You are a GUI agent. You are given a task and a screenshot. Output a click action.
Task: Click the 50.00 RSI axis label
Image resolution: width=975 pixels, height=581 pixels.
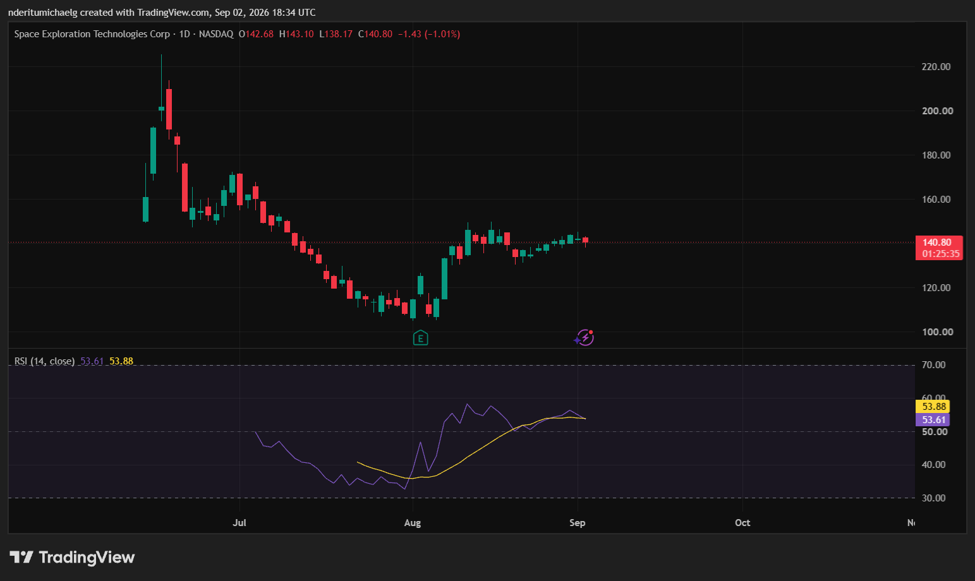pos(934,432)
